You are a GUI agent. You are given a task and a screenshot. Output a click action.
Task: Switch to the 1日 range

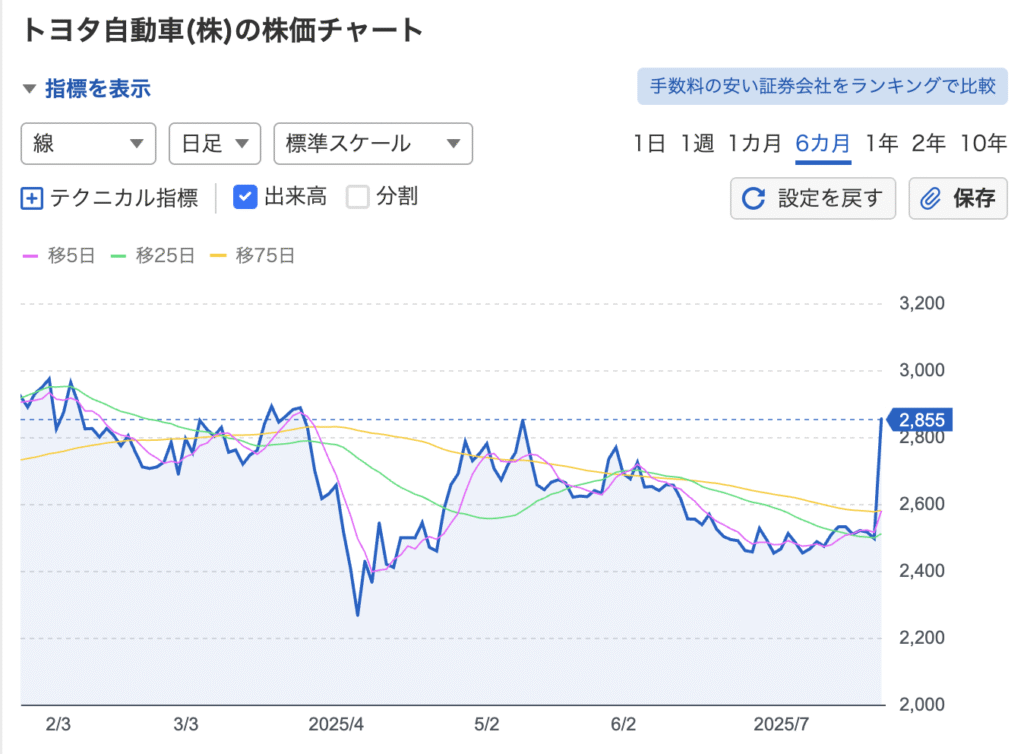click(649, 143)
